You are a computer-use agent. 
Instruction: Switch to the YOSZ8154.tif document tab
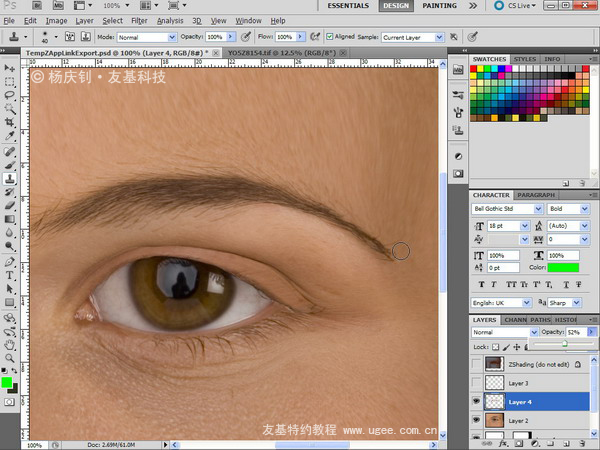coord(282,53)
